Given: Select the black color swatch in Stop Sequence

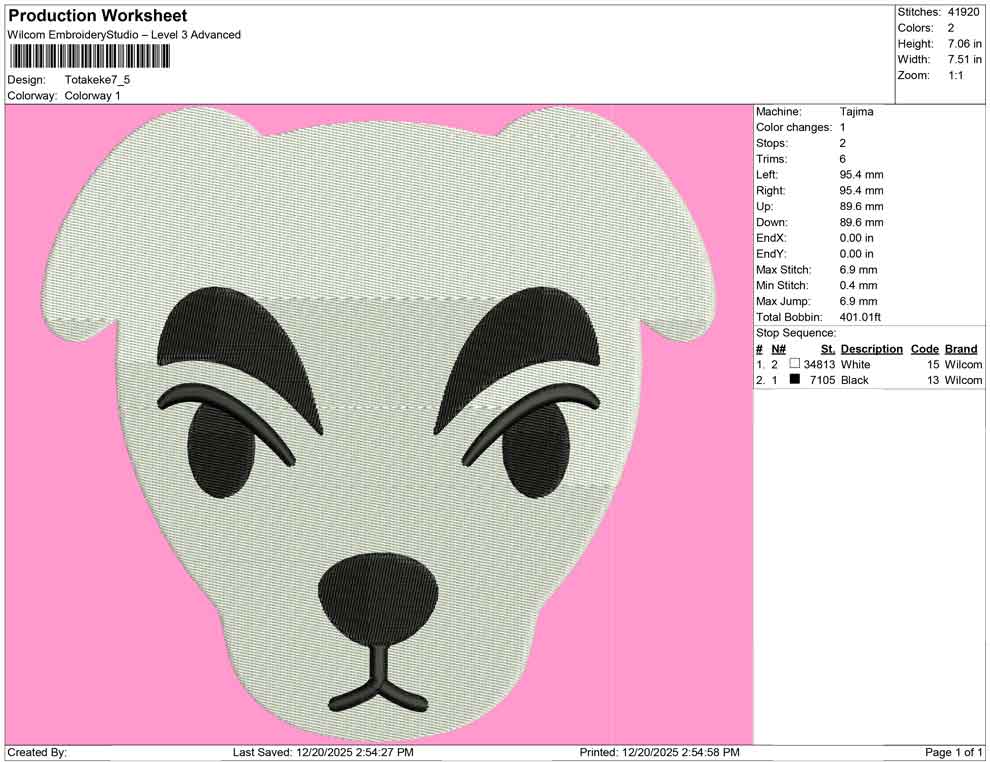Looking at the screenshot, I should 795,380.
